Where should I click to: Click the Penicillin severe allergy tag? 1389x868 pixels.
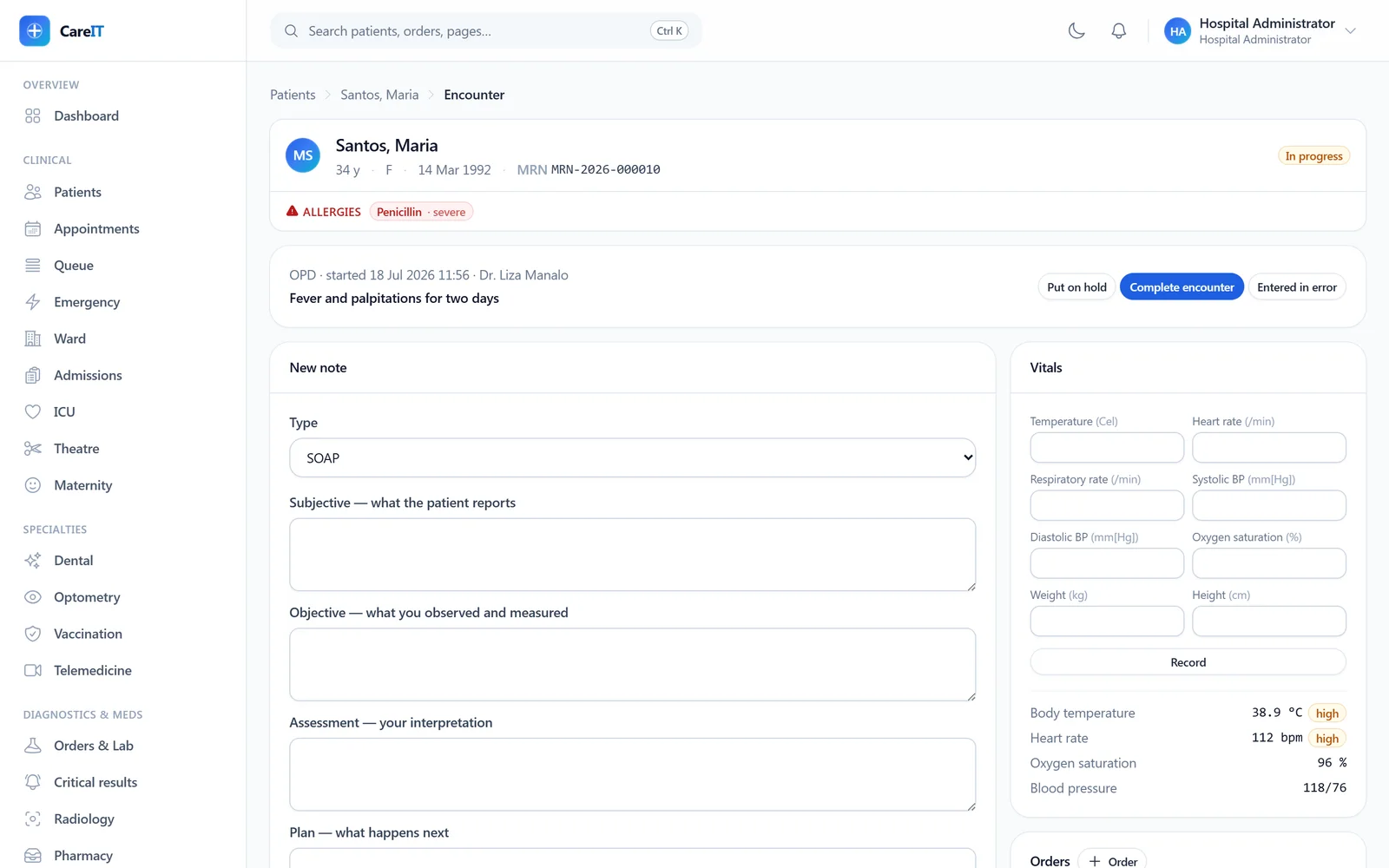click(421, 212)
